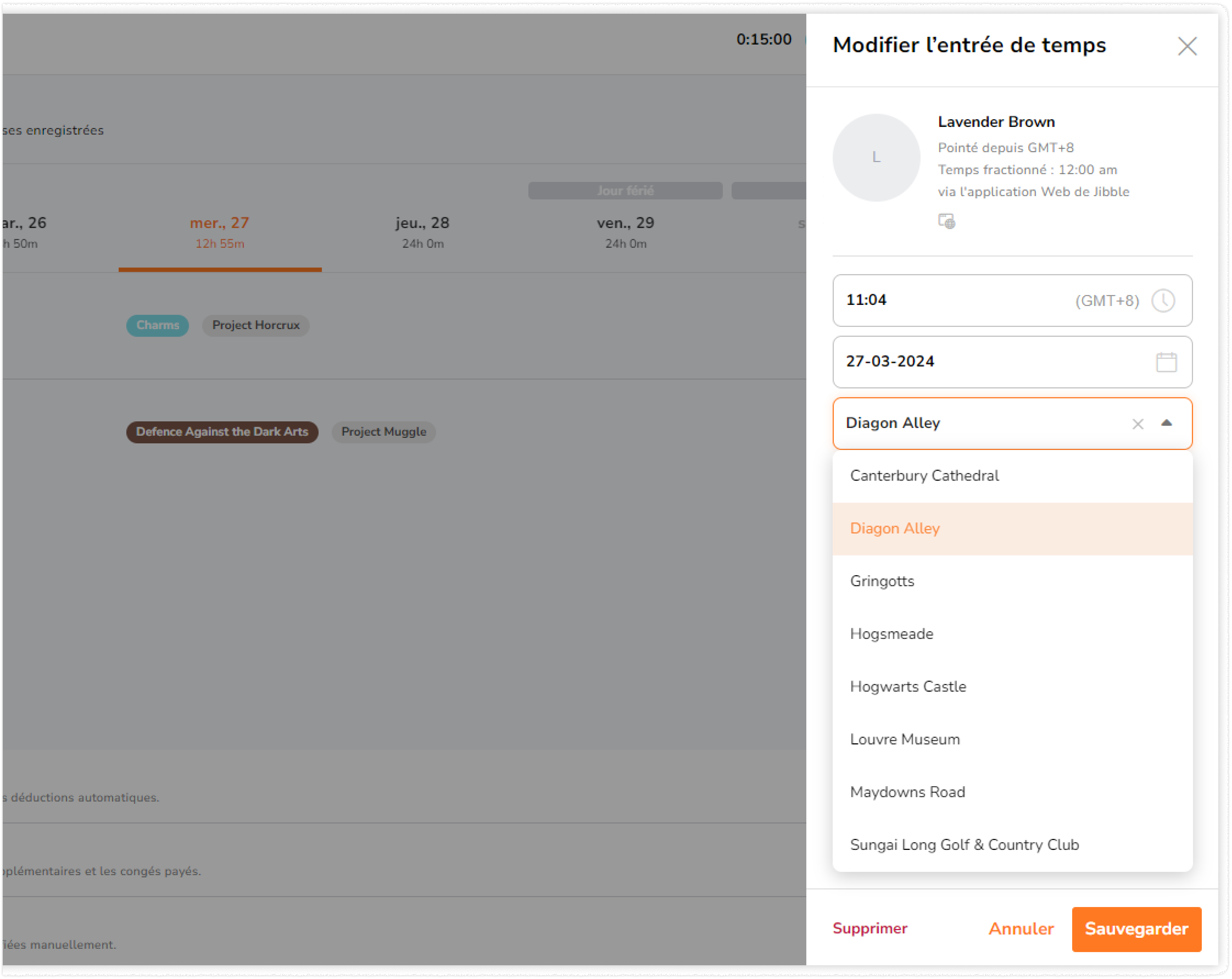Click the Project Horcrux tag
Image resolution: width=1232 pixels, height=979 pixels.
[256, 325]
